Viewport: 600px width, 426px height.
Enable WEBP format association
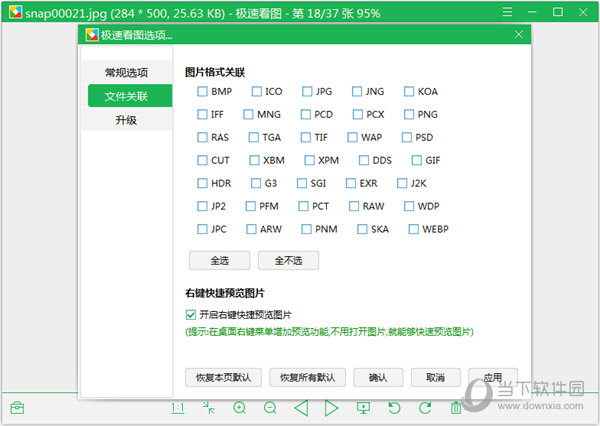click(x=414, y=229)
